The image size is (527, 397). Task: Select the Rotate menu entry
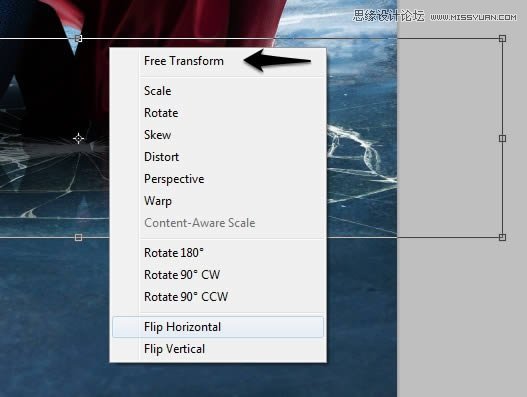218,113
